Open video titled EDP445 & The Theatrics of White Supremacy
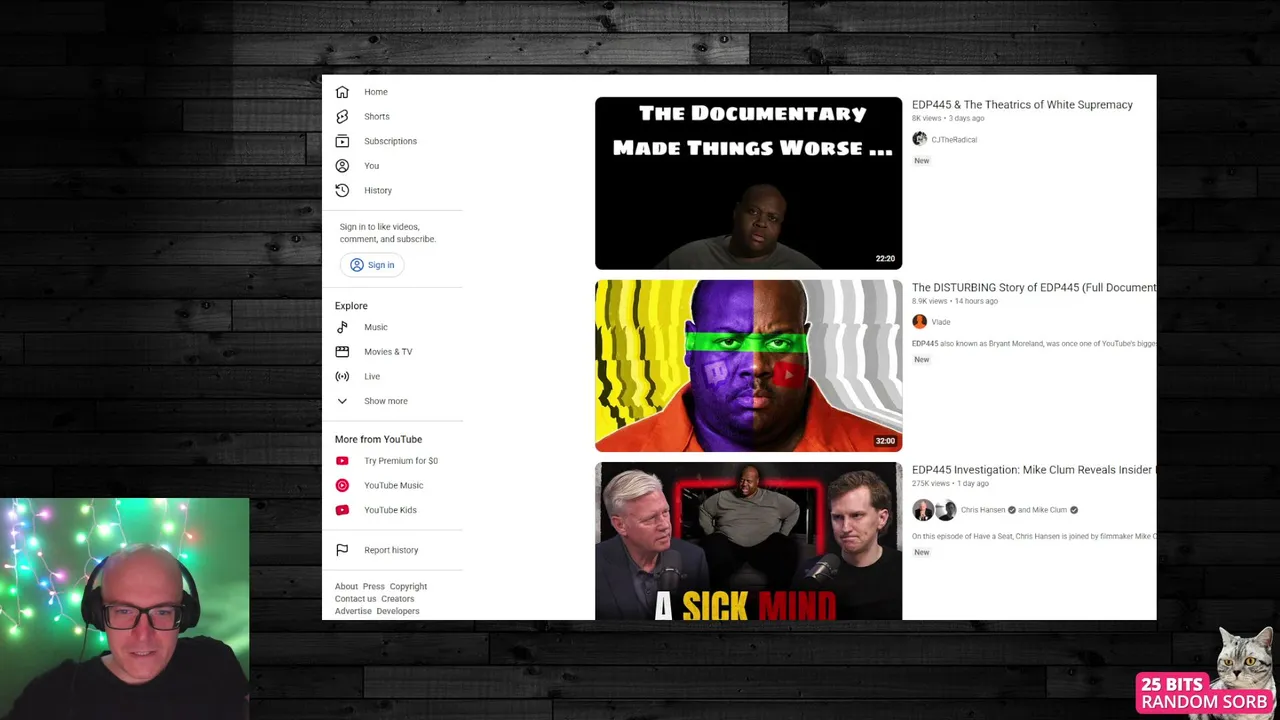This screenshot has height=720, width=1280. tap(1022, 105)
